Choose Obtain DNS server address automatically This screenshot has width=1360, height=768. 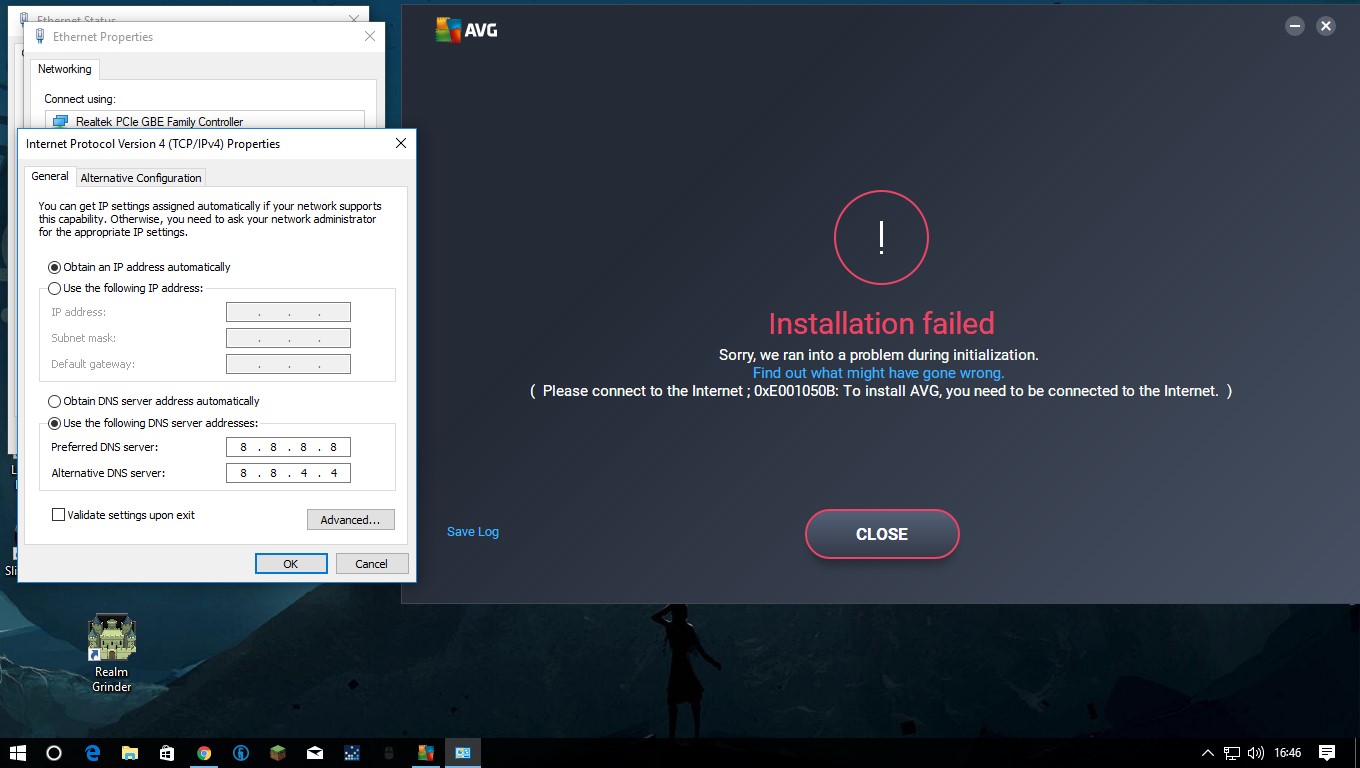[55, 401]
